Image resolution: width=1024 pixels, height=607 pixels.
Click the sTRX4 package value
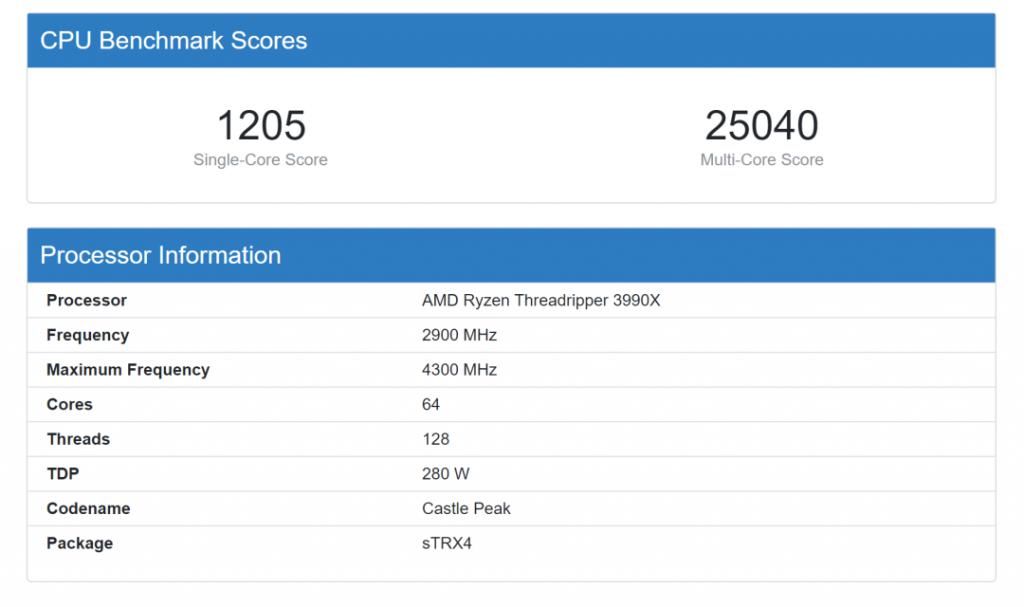click(x=445, y=543)
